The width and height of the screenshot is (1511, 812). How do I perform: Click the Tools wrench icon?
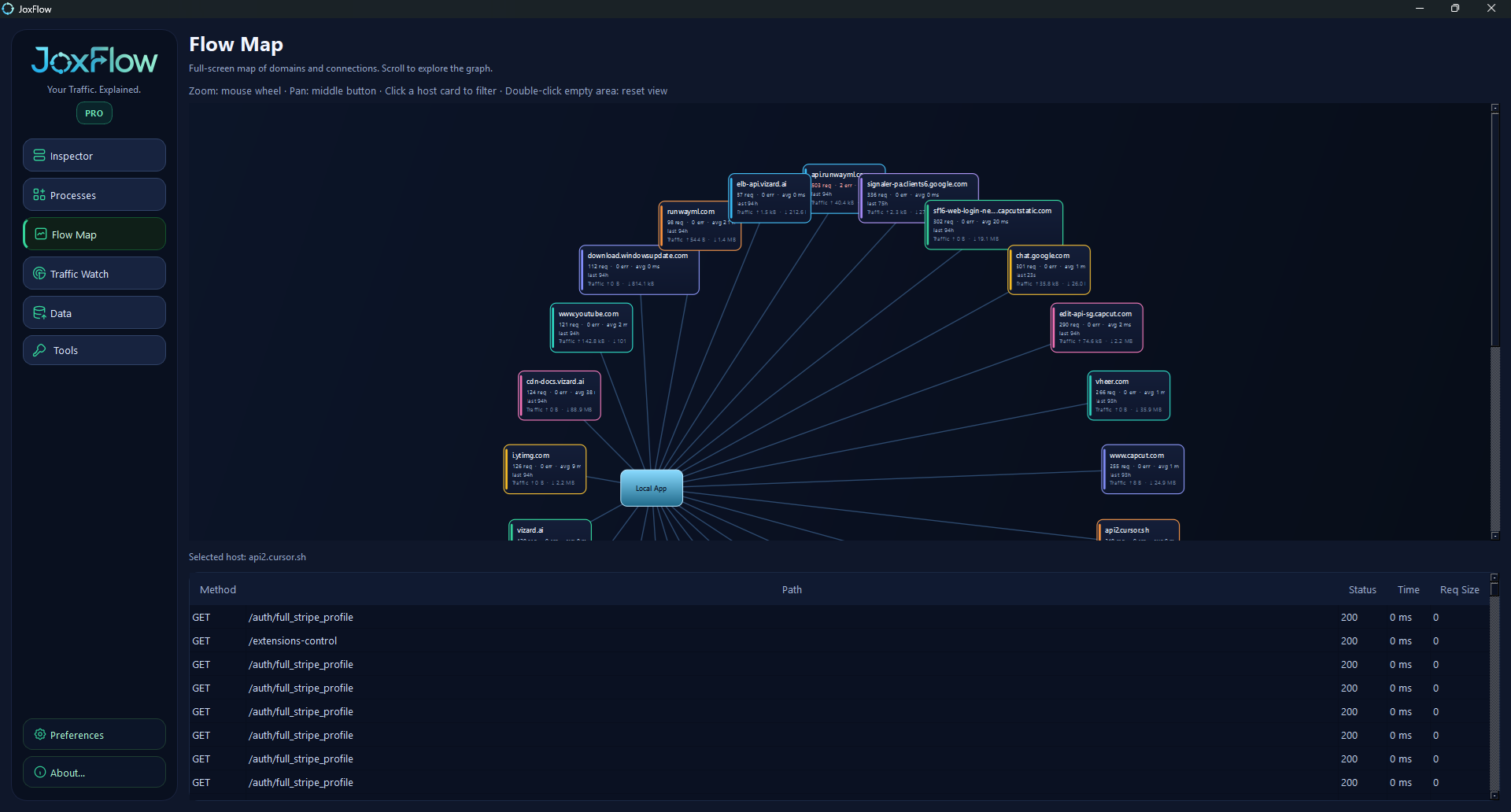coord(39,350)
